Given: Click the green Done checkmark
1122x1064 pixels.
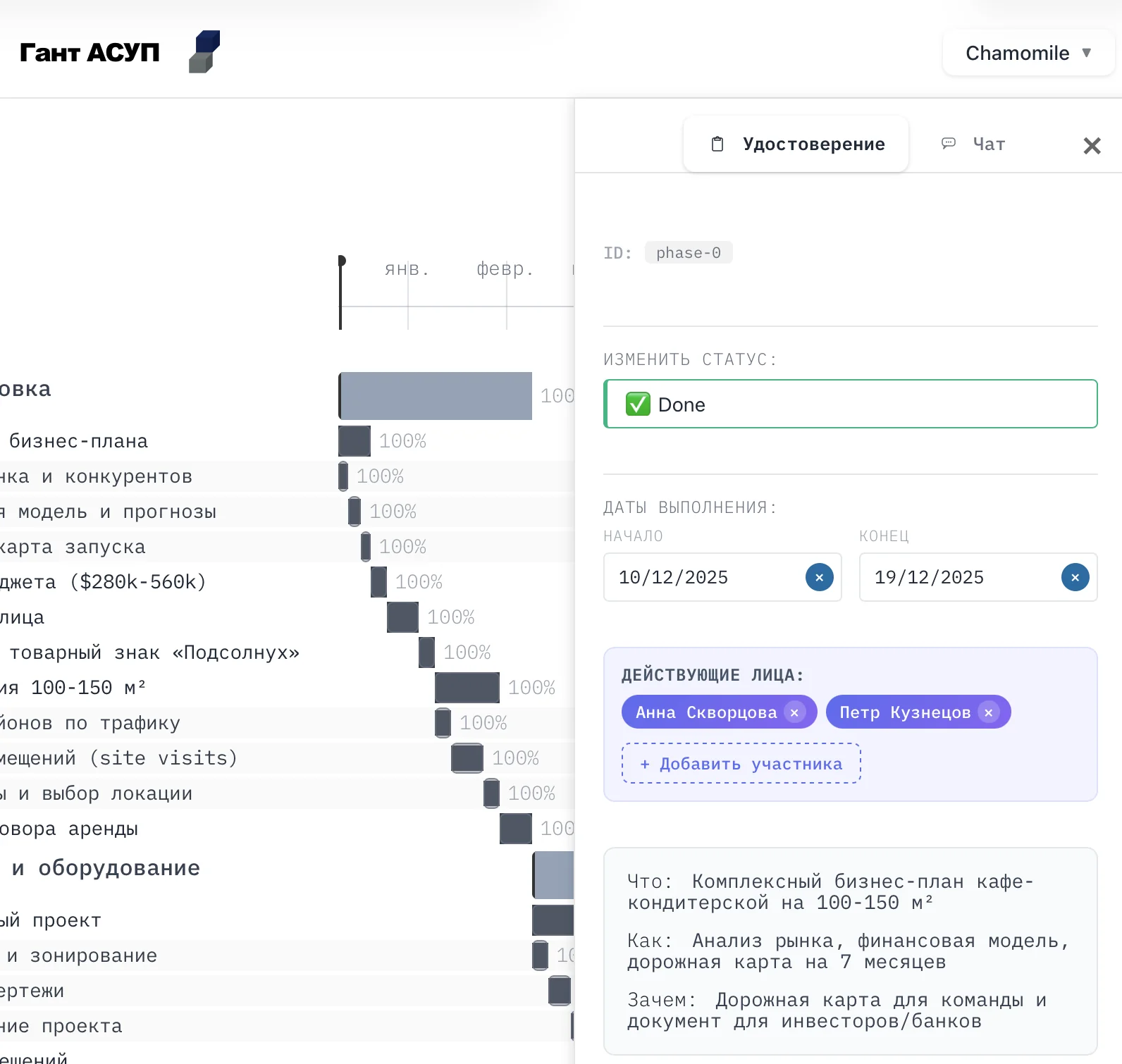Looking at the screenshot, I should click(x=638, y=404).
